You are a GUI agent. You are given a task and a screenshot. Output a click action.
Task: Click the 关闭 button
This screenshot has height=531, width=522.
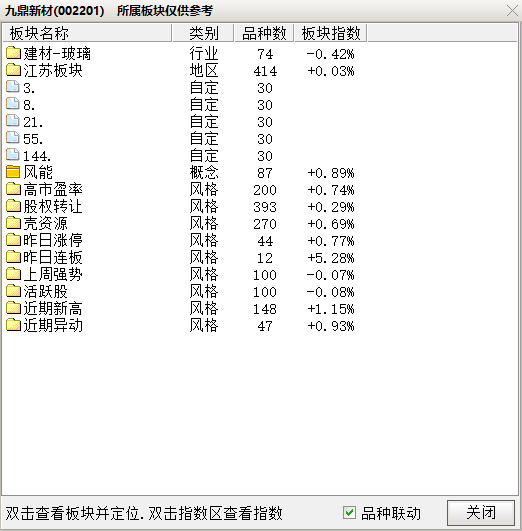(481, 513)
